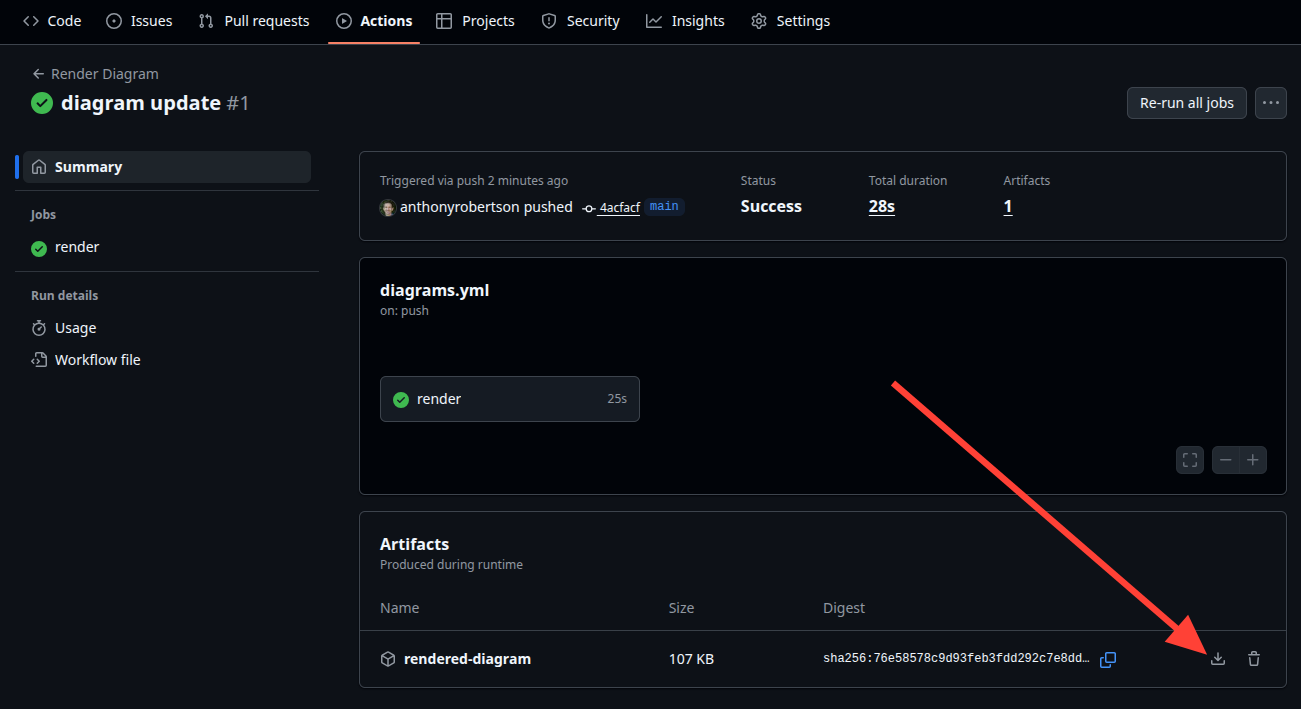Toggle fullscreen workflow graph view
This screenshot has height=709, width=1301.
(1190, 460)
